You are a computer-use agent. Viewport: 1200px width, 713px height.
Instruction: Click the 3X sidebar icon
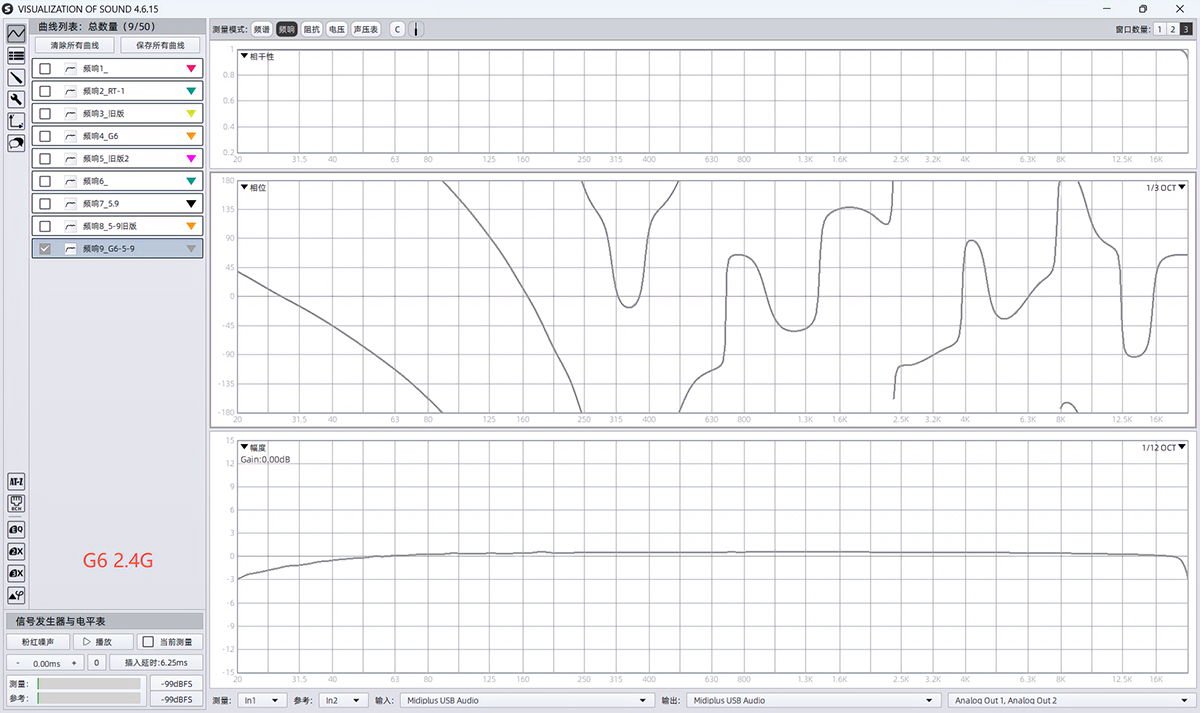coord(16,573)
